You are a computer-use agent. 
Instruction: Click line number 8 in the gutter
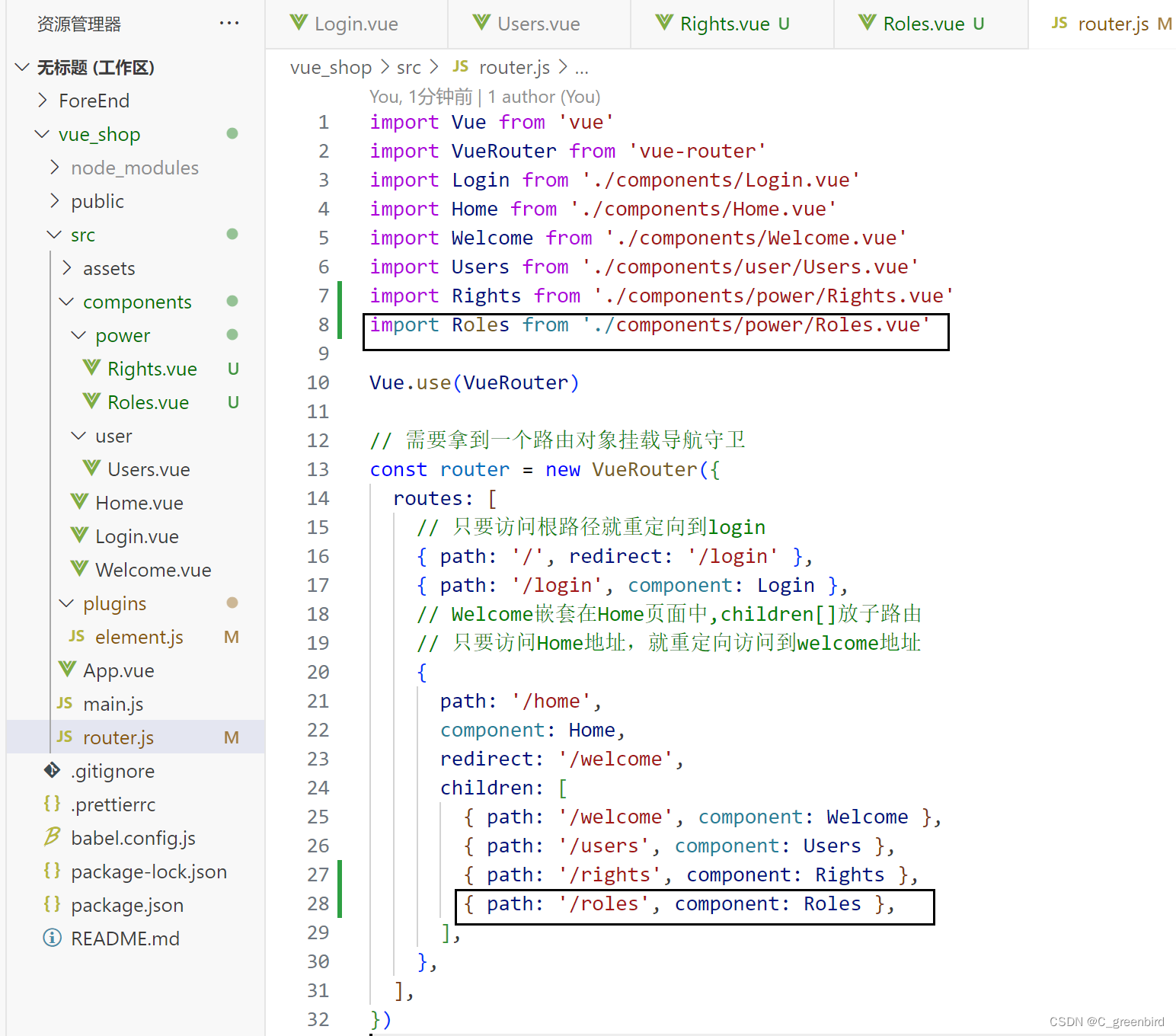pyautogui.click(x=324, y=325)
